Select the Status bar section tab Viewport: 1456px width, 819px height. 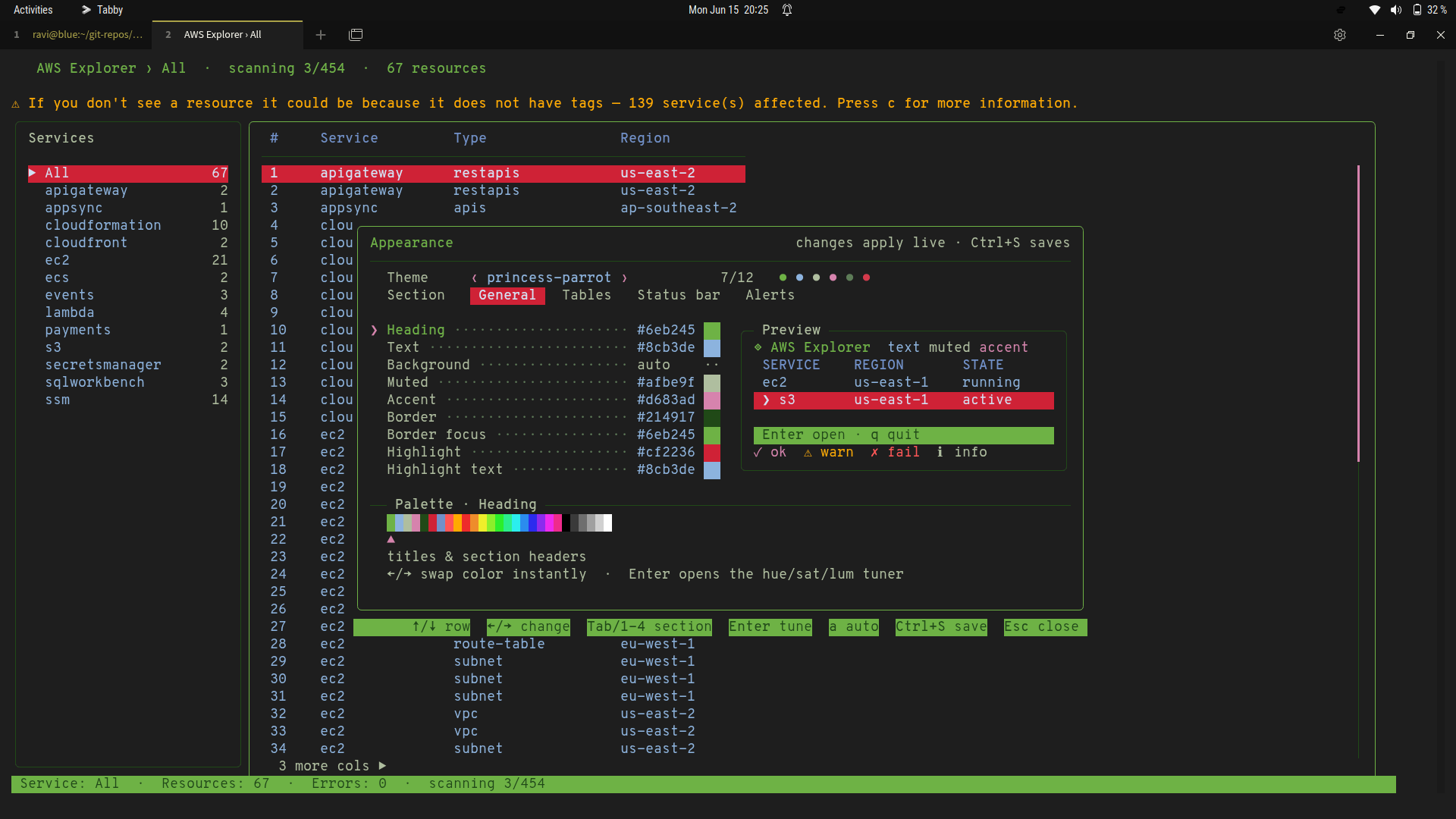click(x=679, y=295)
